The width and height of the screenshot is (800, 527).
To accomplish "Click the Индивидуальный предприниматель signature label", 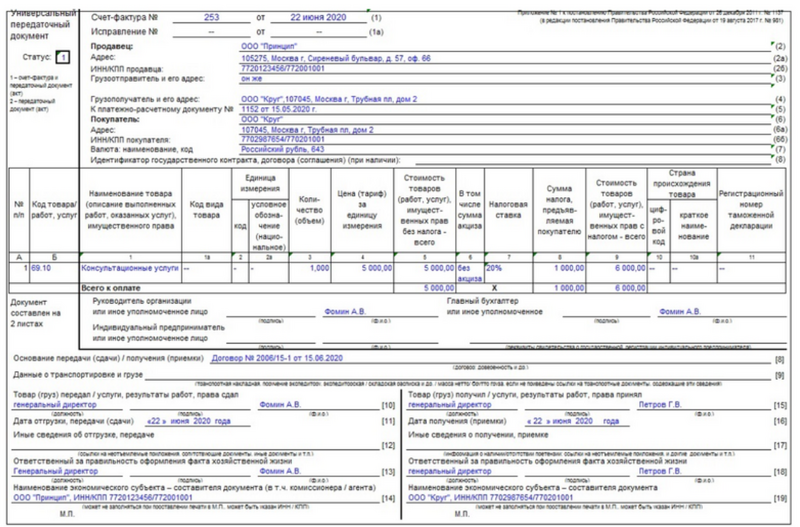I will (158, 333).
